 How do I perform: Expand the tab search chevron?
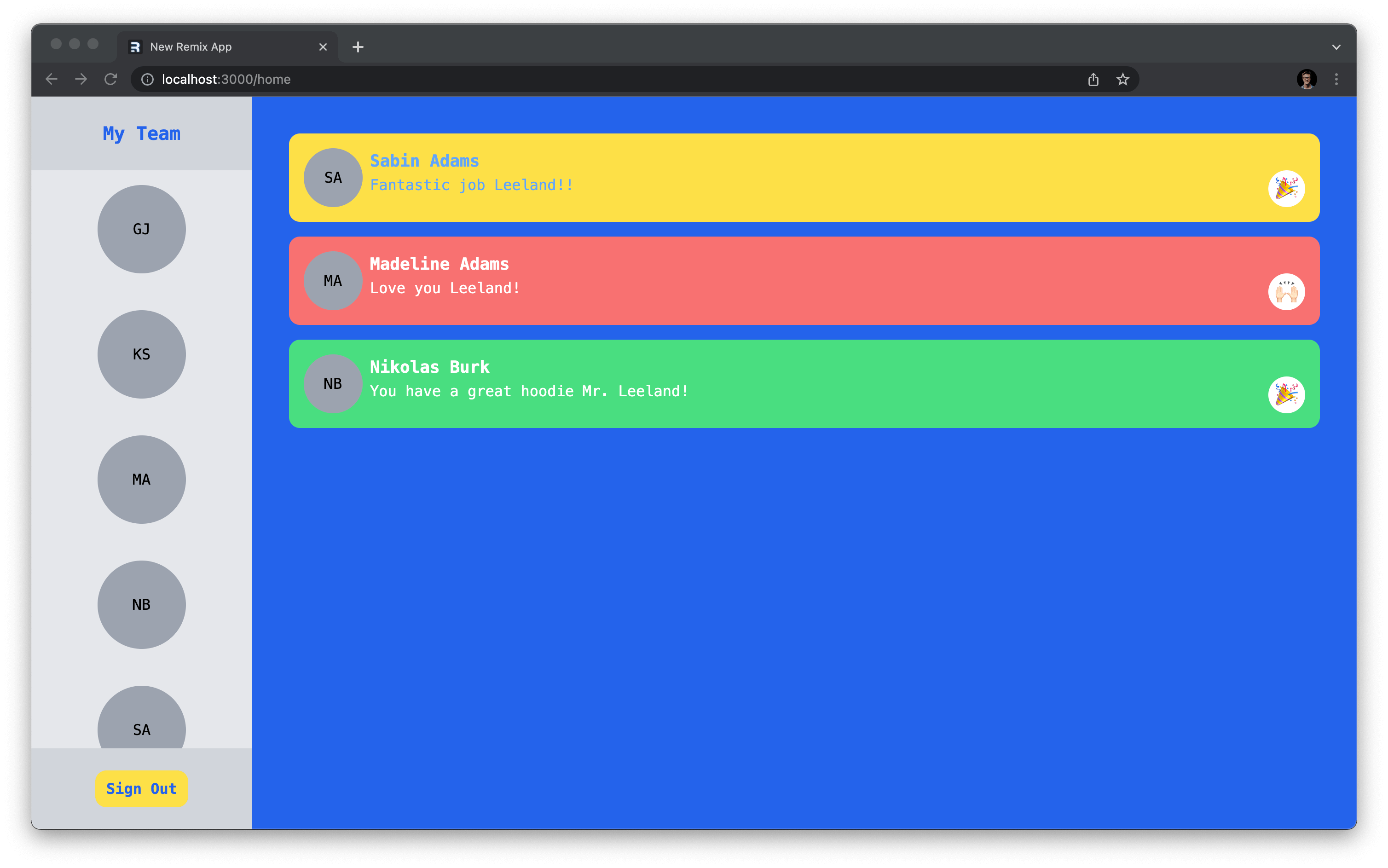coord(1336,47)
